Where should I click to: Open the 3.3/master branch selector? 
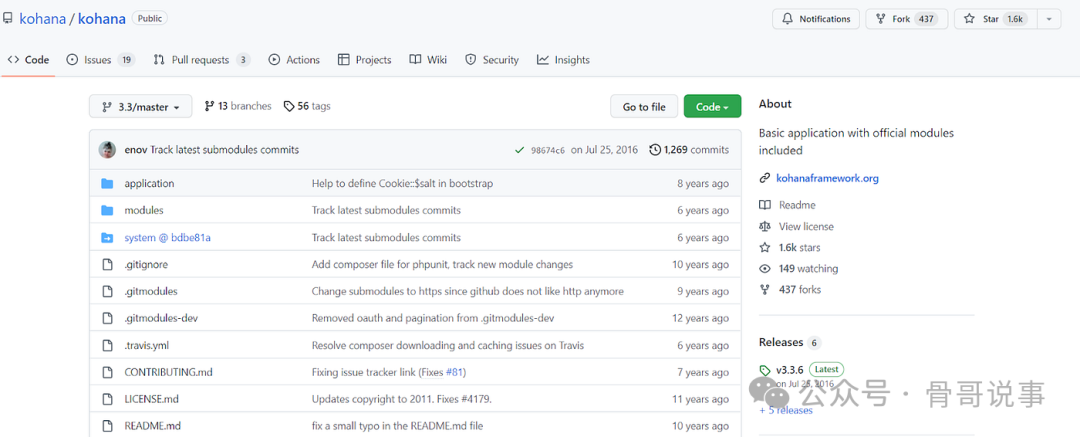point(141,107)
